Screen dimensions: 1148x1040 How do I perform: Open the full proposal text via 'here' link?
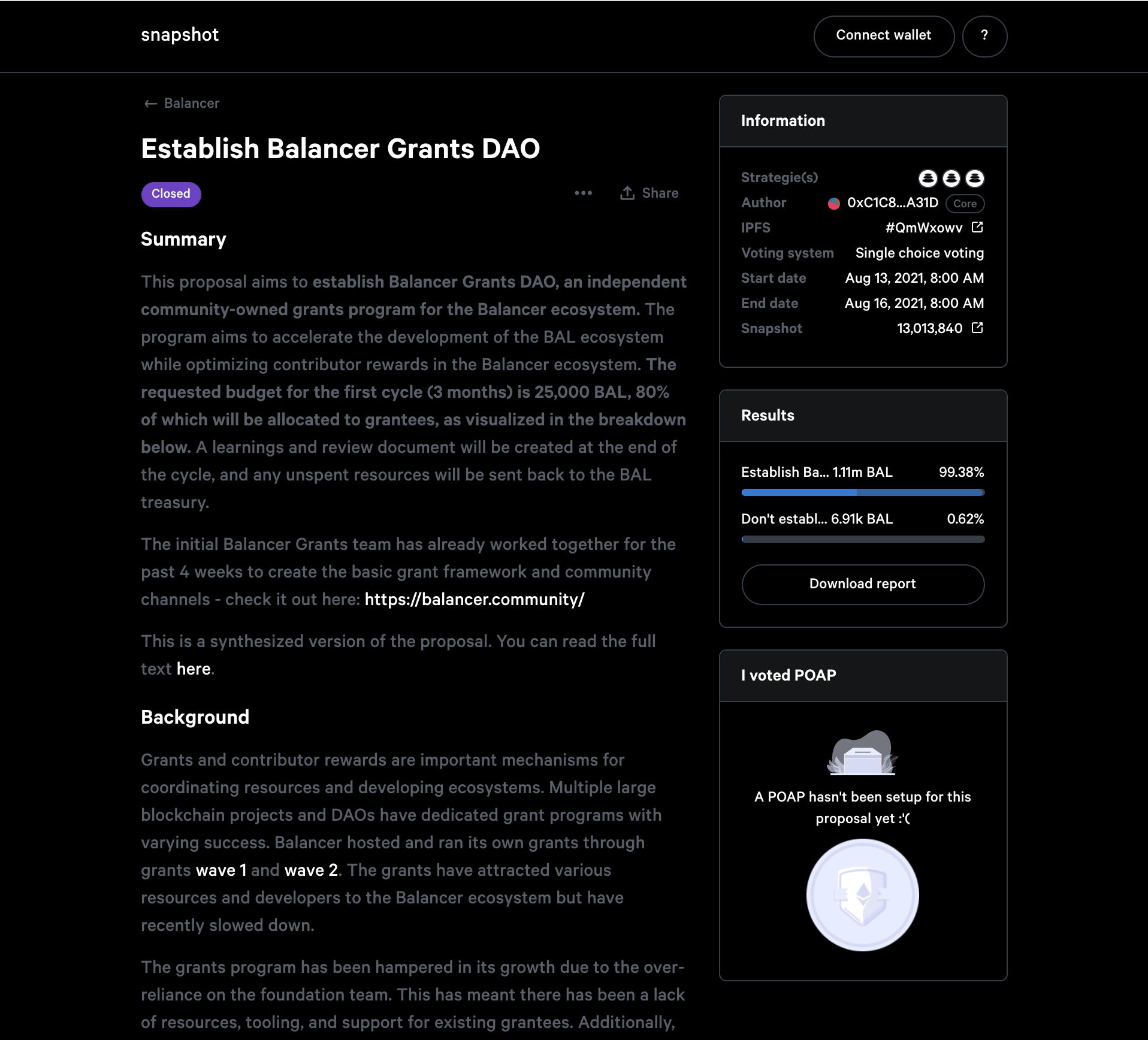[193, 669]
